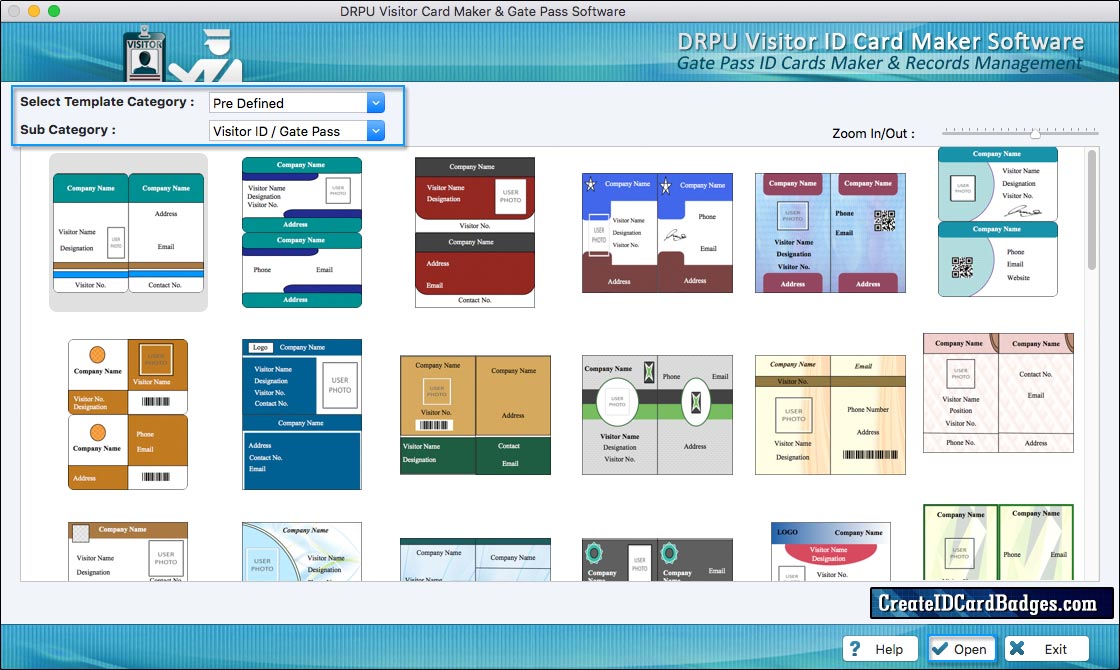Open the Select Template Category dropdown

click(376, 103)
